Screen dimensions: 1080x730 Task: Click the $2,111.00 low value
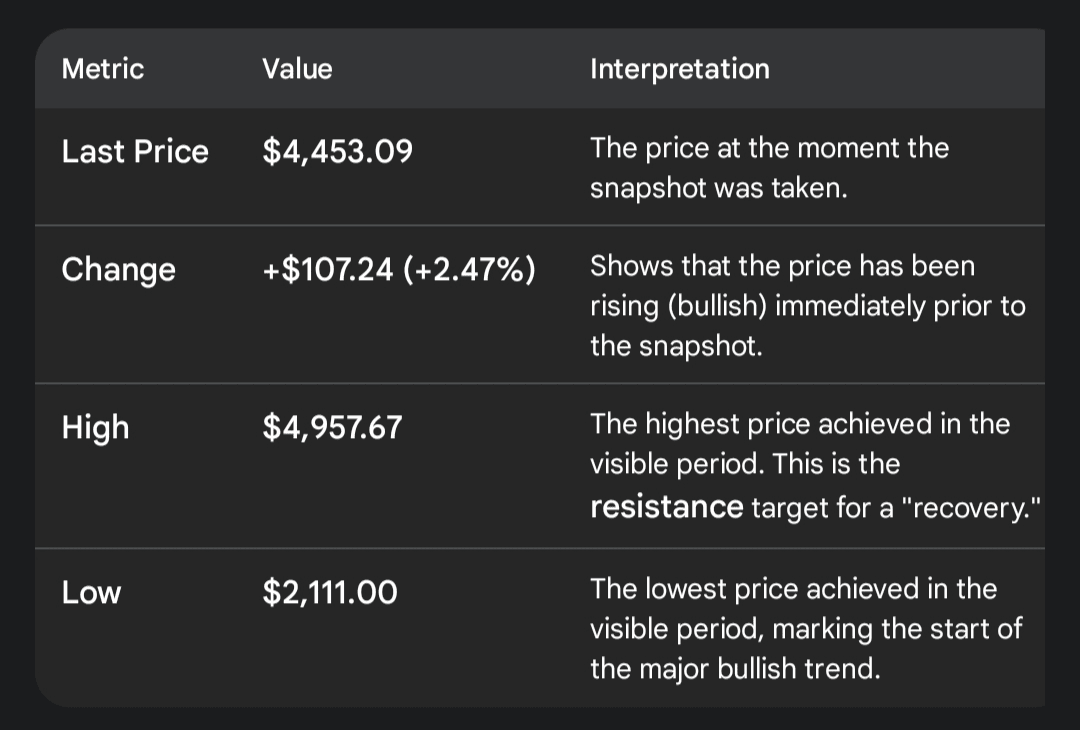330,593
